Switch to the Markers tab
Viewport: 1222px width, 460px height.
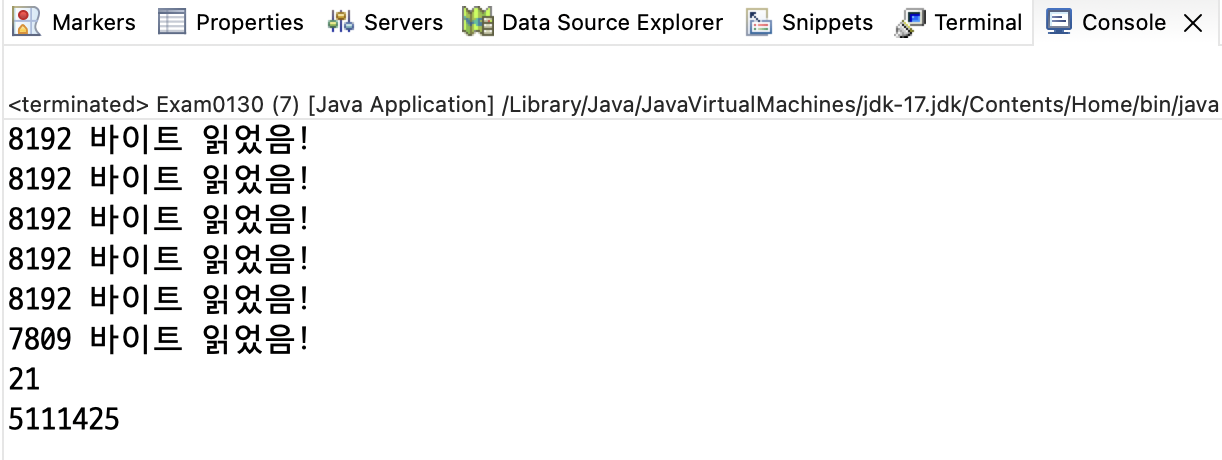coord(94,22)
